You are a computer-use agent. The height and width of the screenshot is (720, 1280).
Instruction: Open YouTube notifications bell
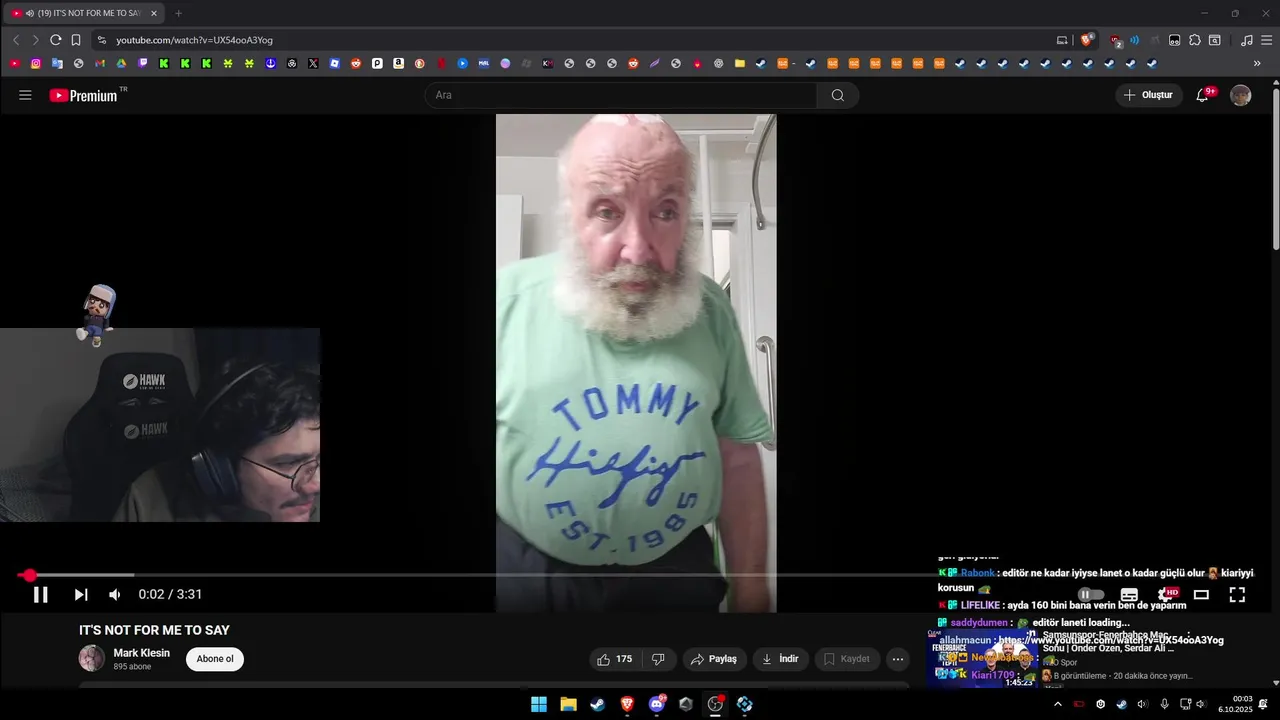[1203, 95]
